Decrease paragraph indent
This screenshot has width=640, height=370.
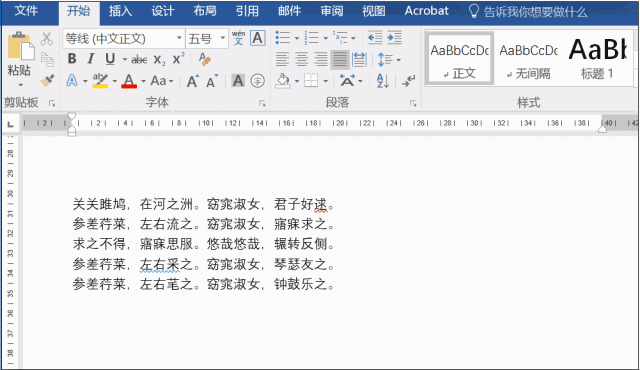(375, 38)
